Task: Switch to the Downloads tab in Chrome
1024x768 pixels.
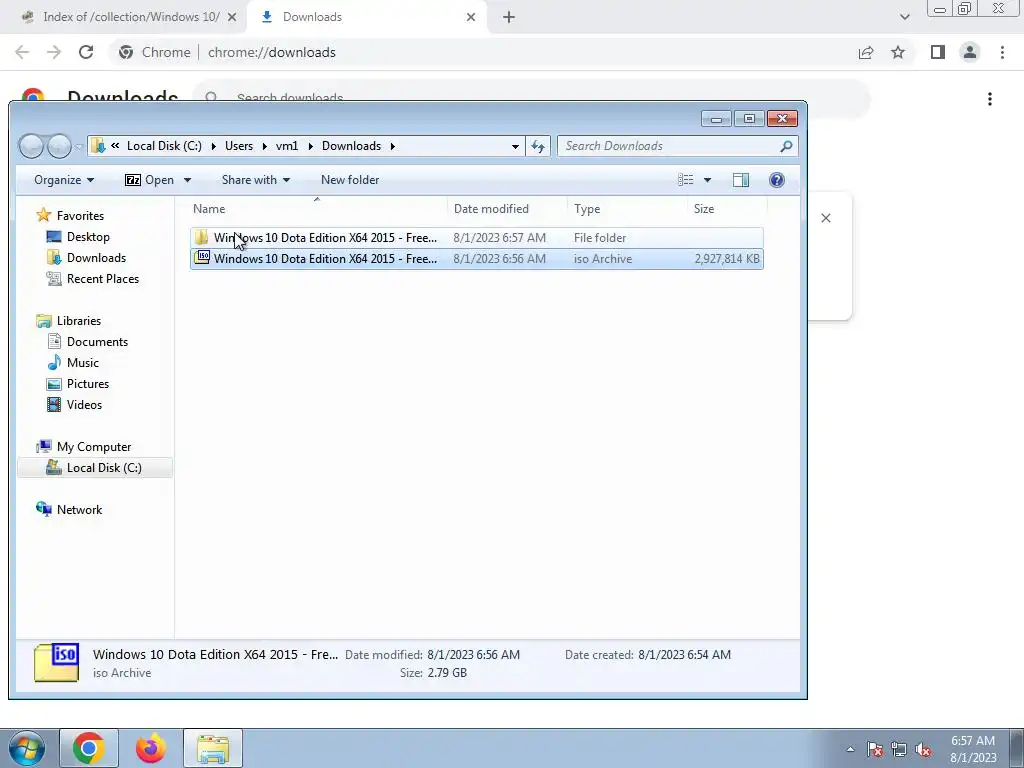Action: (367, 17)
